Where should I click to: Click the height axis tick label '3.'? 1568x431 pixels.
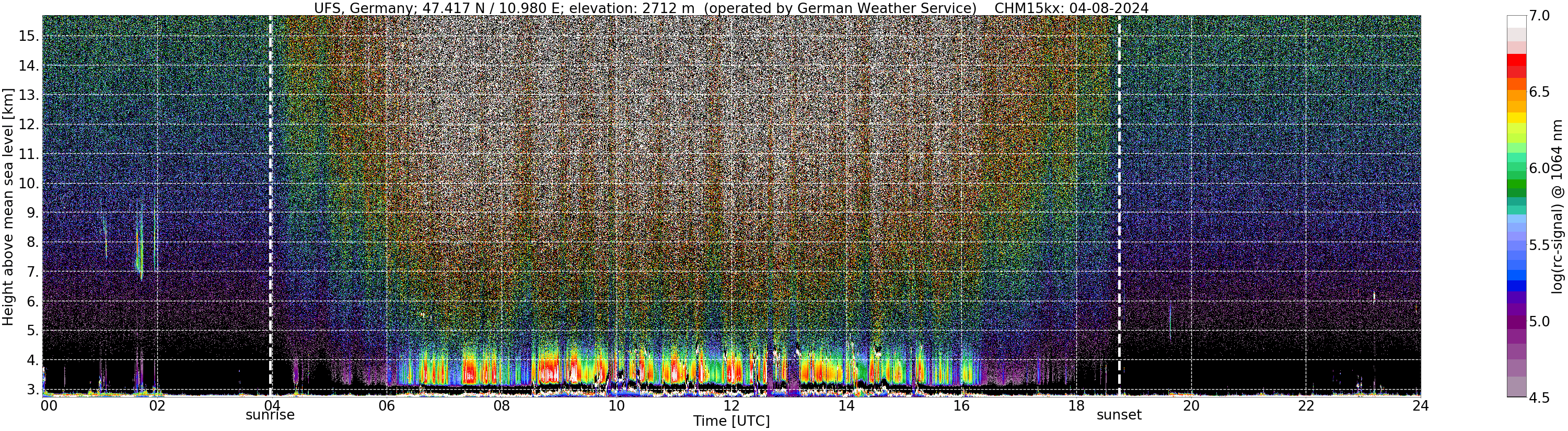(x=33, y=389)
